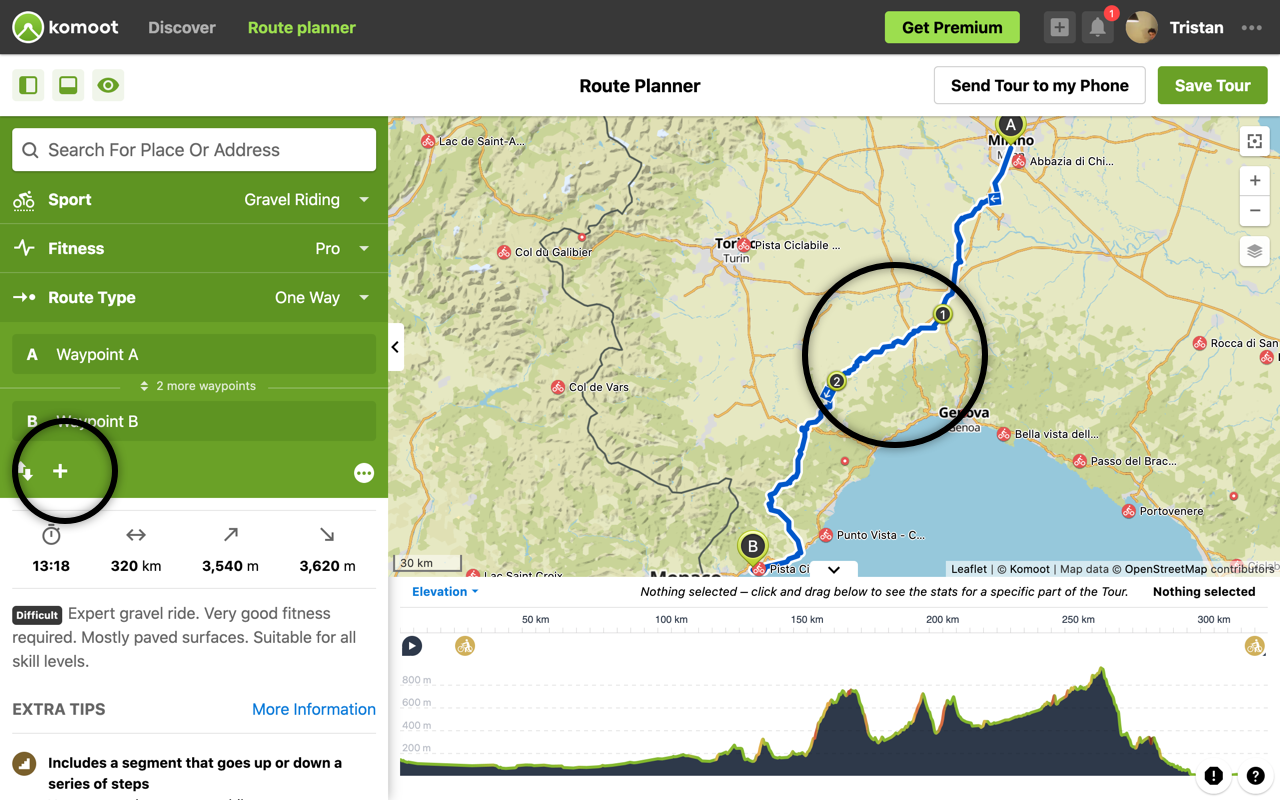The width and height of the screenshot is (1280, 800).
Task: Click the Fitness pulse icon
Action: point(24,249)
